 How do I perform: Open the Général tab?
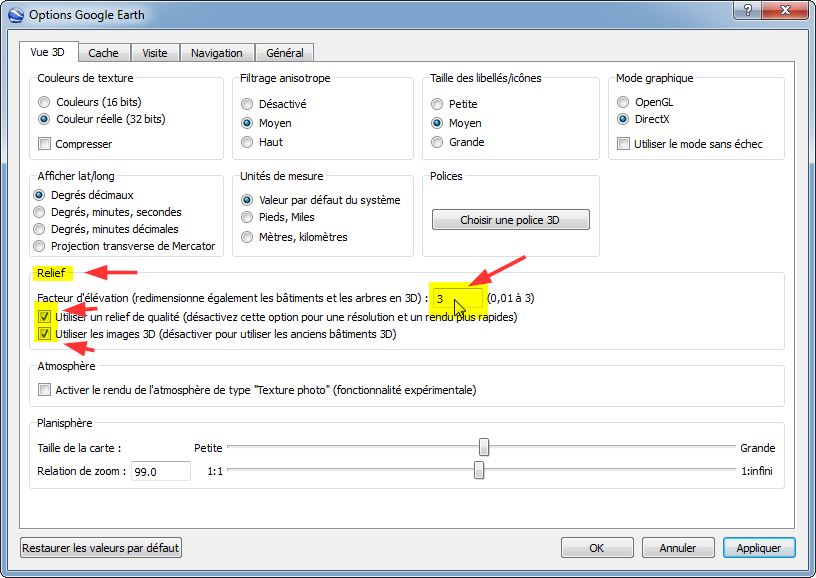[x=285, y=53]
